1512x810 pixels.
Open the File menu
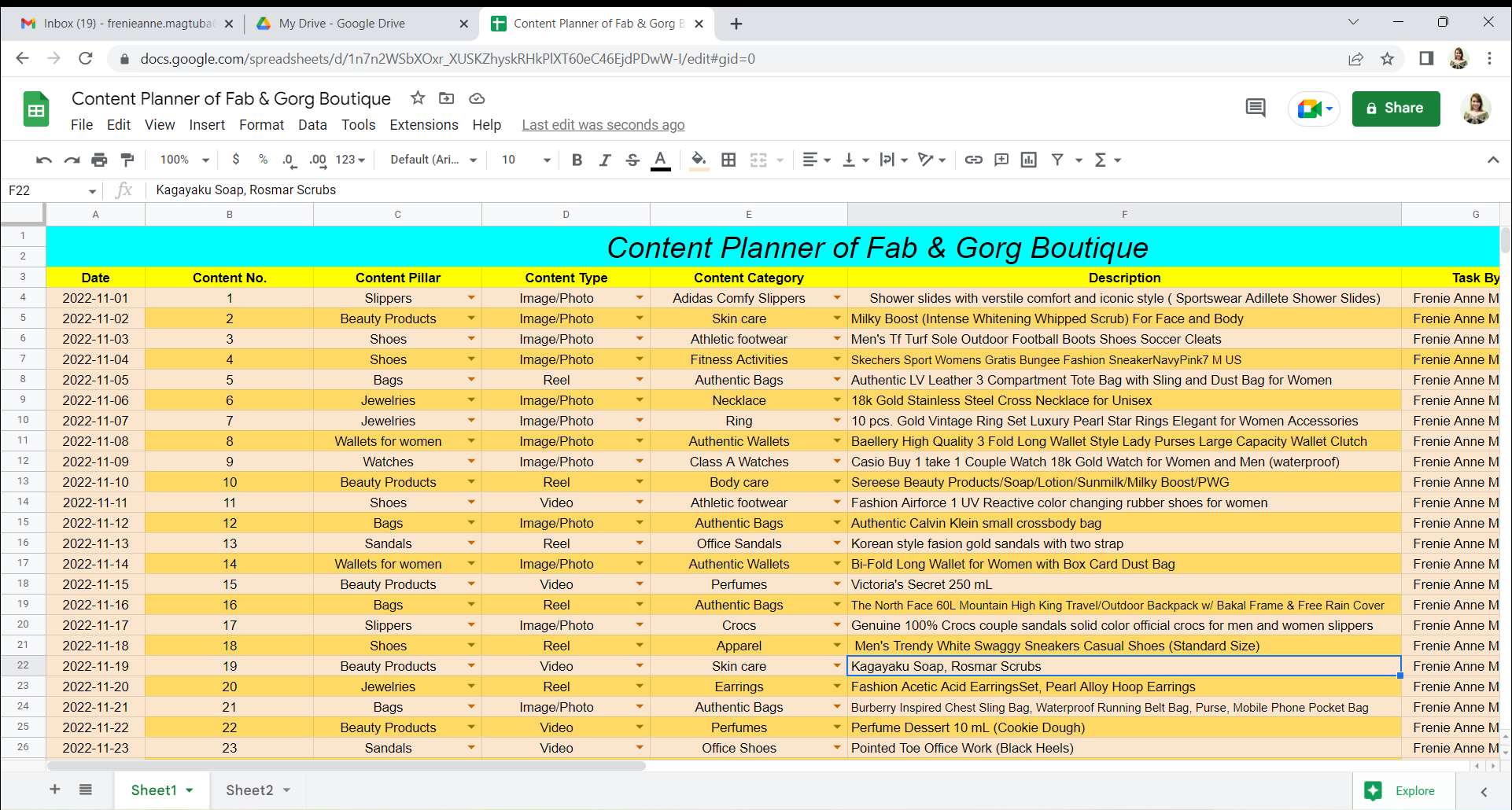tap(82, 125)
